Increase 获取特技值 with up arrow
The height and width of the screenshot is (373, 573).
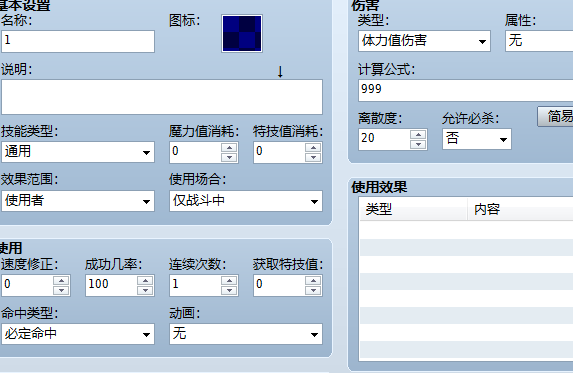coord(313,281)
